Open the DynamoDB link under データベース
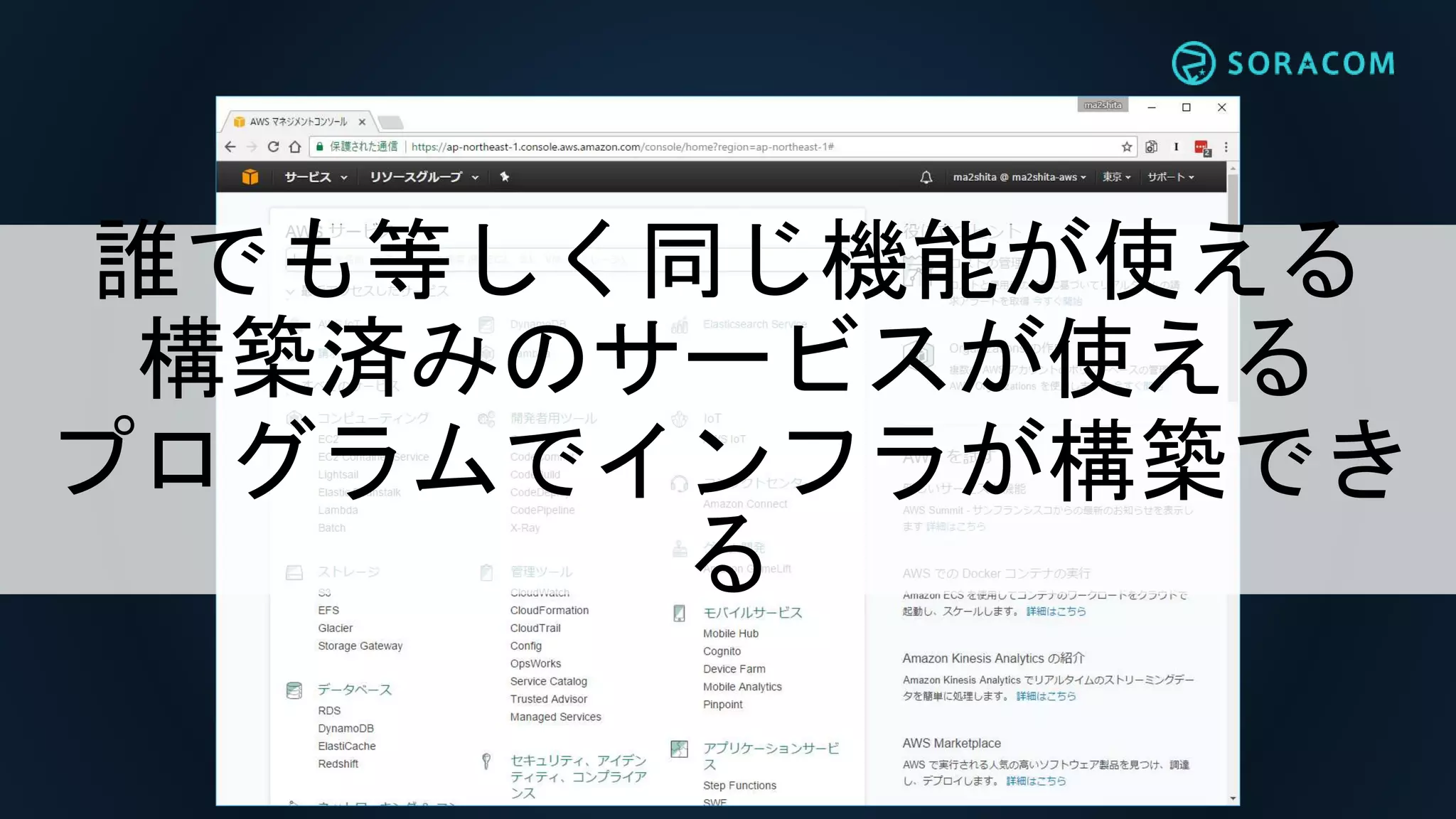Image resolution: width=1456 pixels, height=819 pixels. click(x=346, y=729)
